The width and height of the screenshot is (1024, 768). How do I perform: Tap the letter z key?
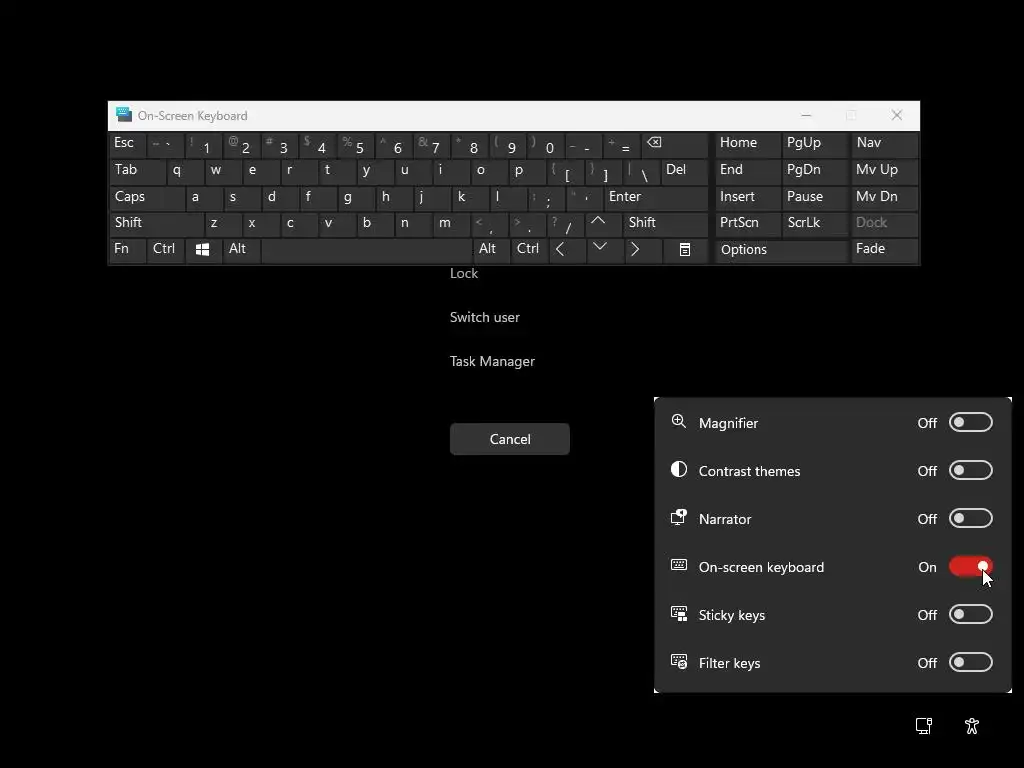[x=221, y=223]
